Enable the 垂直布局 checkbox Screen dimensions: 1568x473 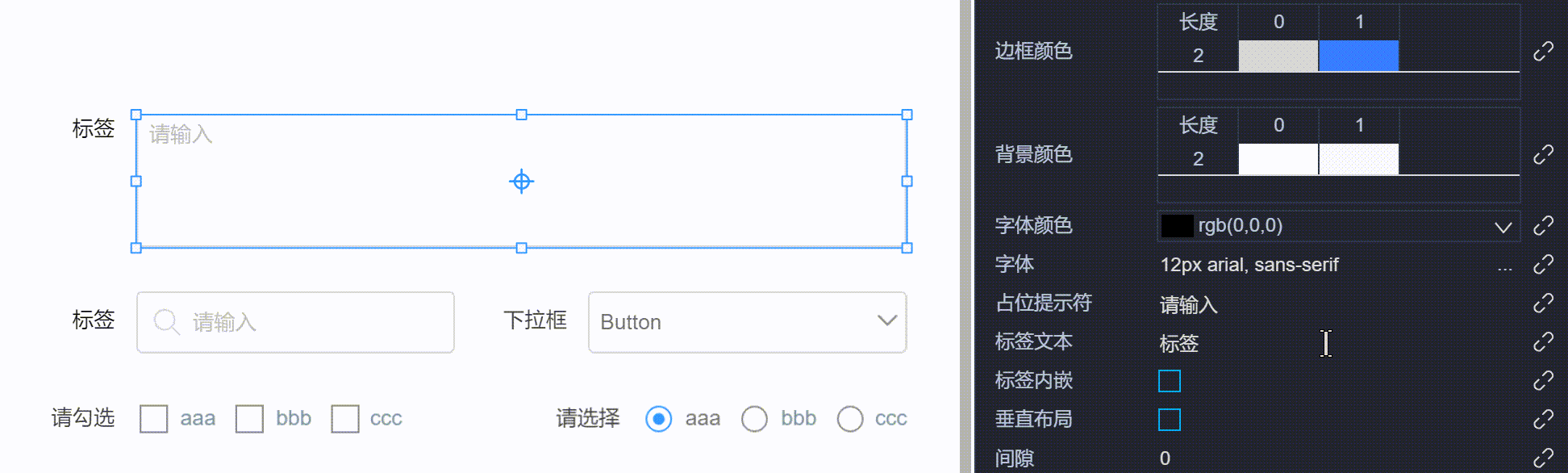coord(1169,420)
